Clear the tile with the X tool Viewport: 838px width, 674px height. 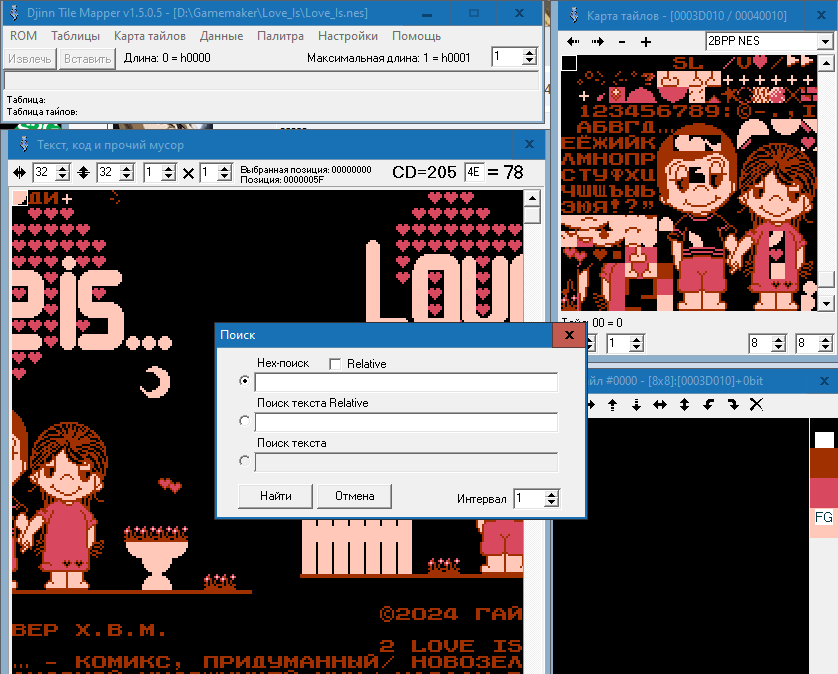click(756, 405)
